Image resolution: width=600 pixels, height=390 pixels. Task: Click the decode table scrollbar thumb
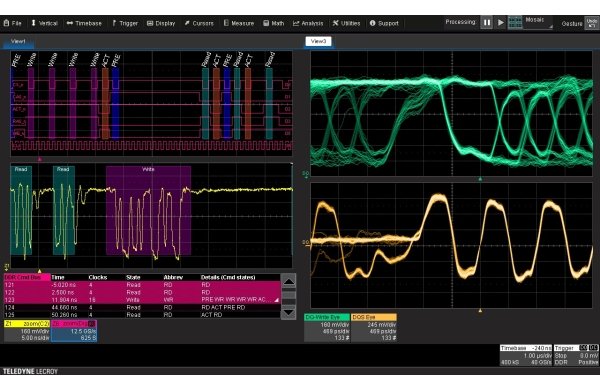(x=289, y=295)
